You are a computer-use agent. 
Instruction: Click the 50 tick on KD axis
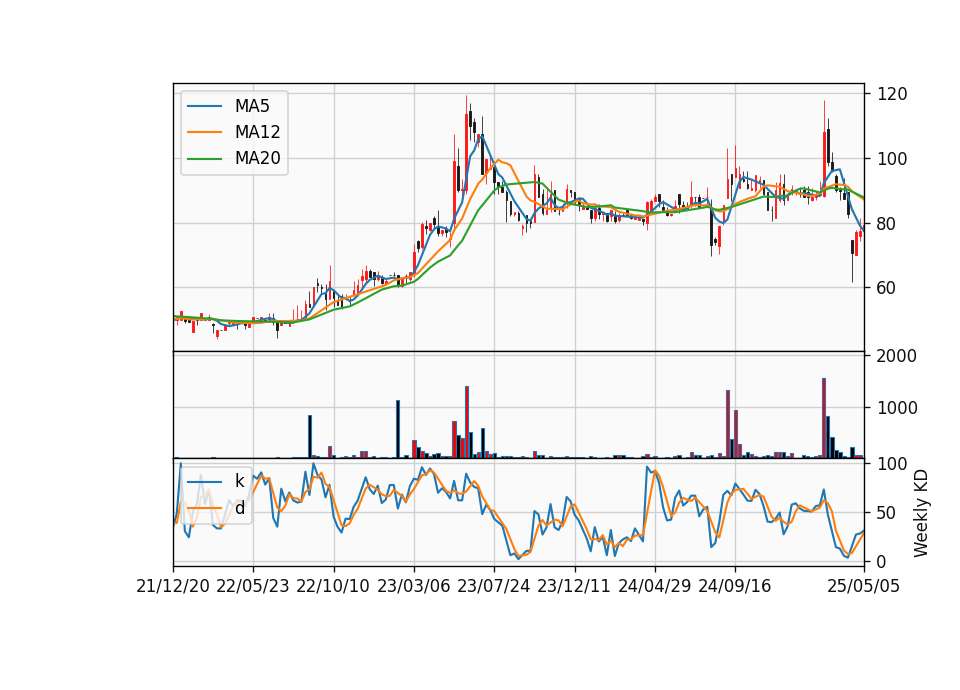(x=887, y=513)
